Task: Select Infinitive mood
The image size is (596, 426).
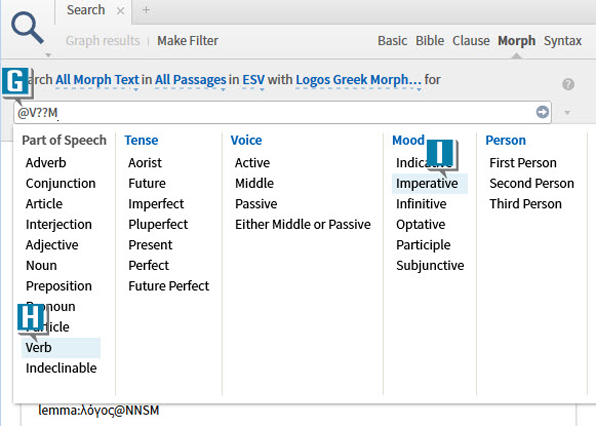Action: point(421,204)
